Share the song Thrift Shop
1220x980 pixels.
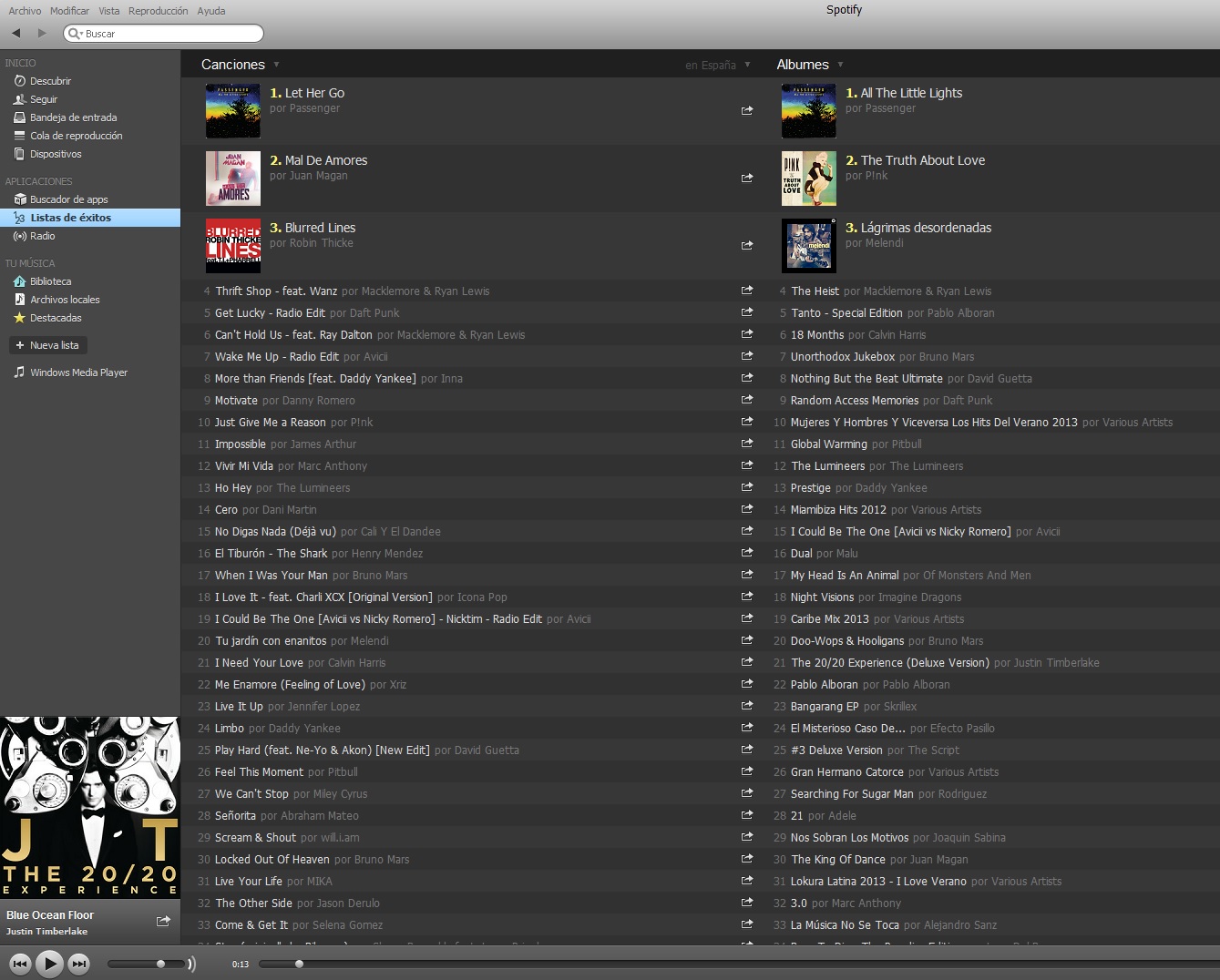[747, 291]
